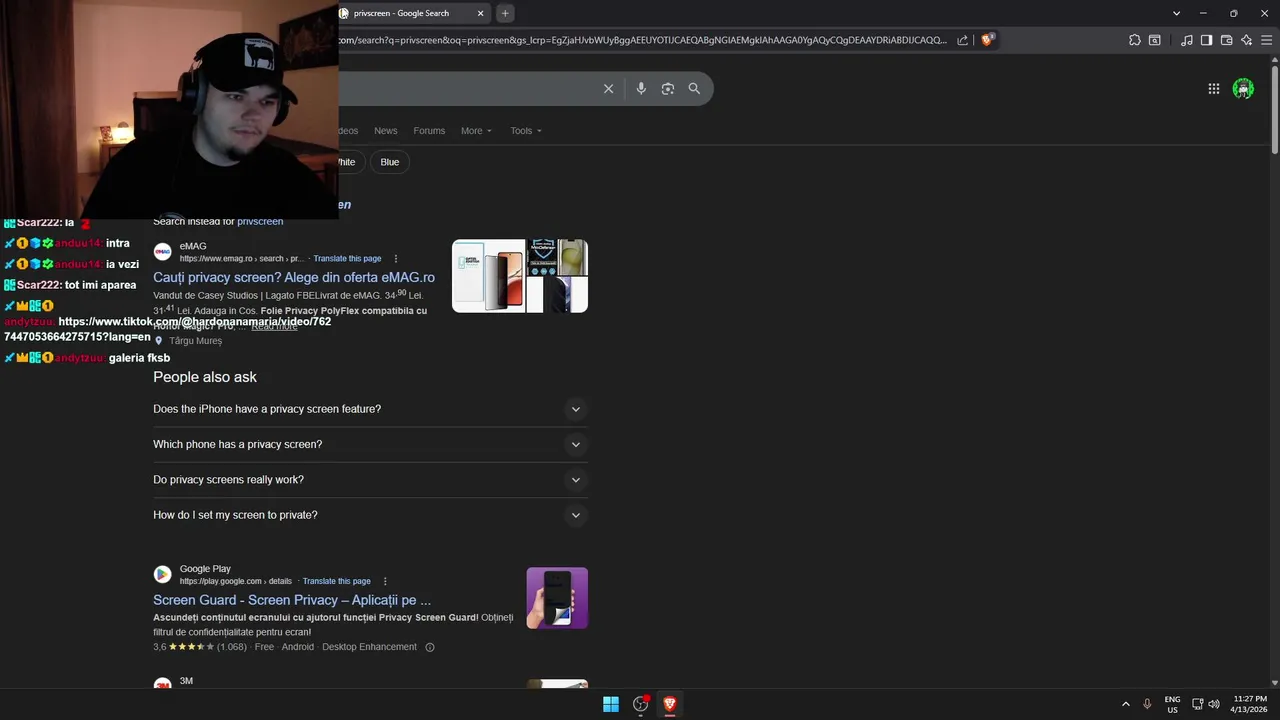
Task: Open the Brave Wallet icon
Action: pyautogui.click(x=1226, y=40)
